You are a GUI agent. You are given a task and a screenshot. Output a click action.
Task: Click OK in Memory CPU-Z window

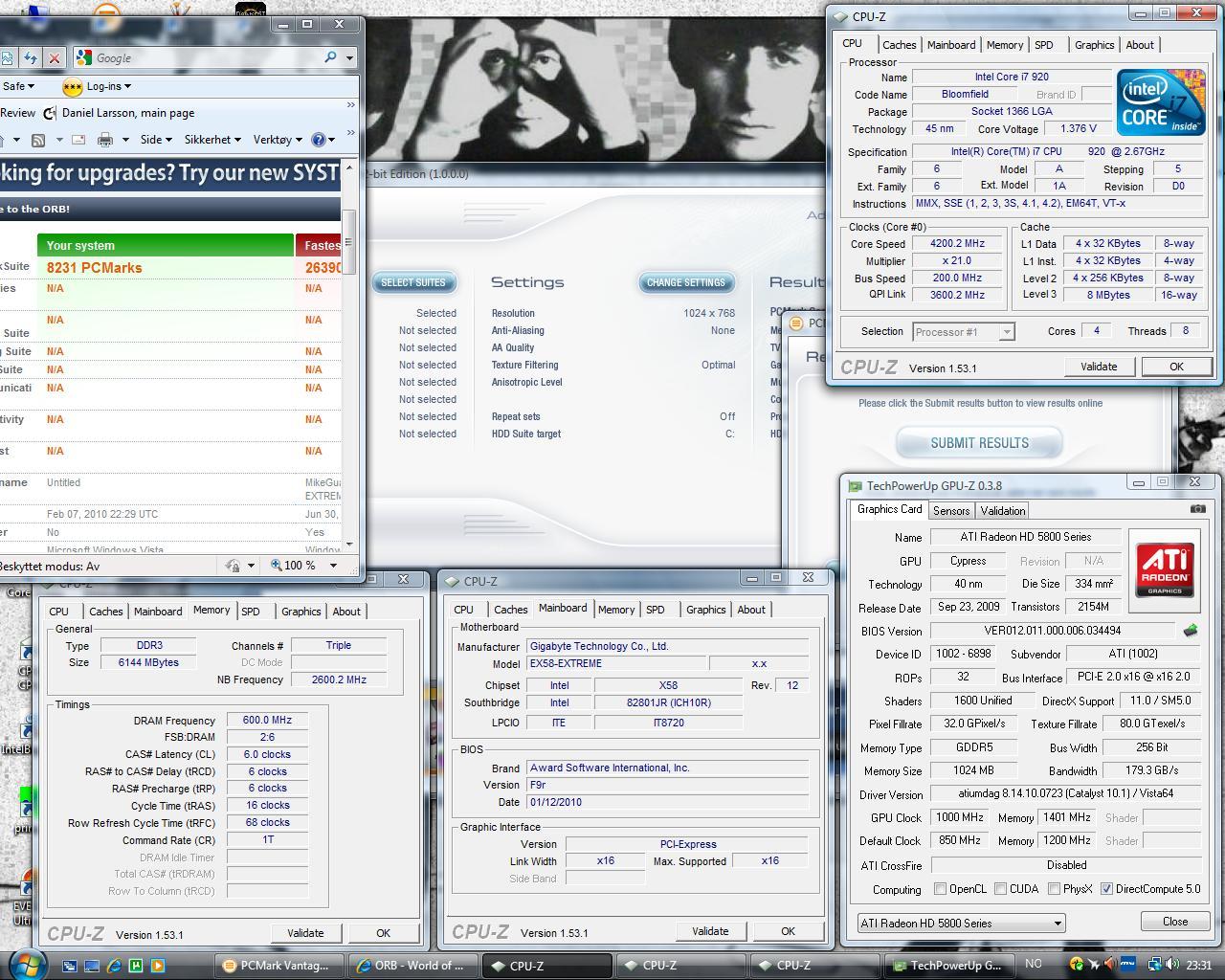[383, 933]
